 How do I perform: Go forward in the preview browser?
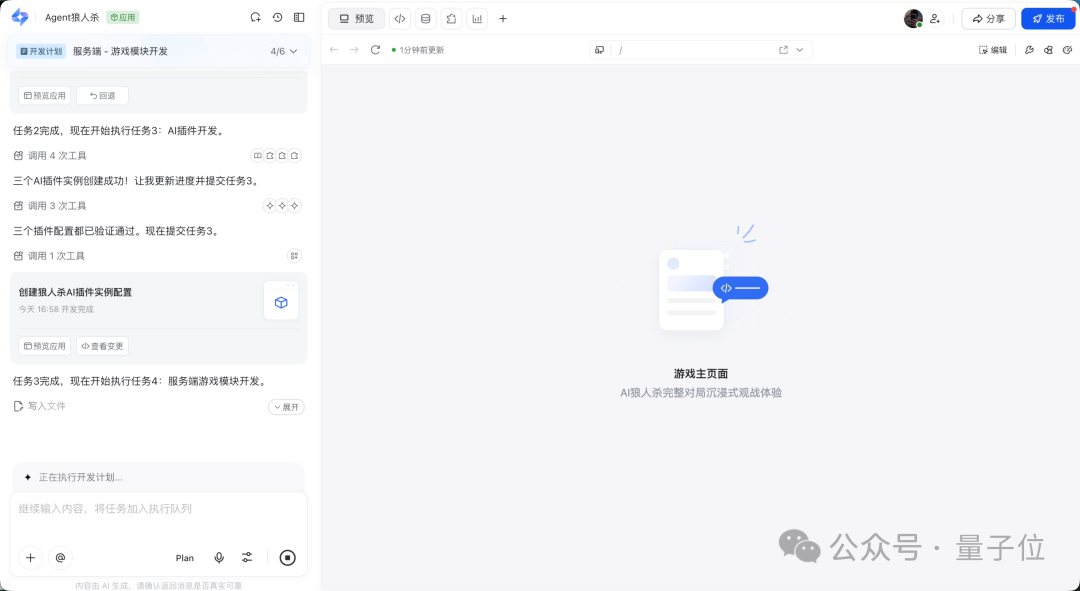(x=354, y=50)
